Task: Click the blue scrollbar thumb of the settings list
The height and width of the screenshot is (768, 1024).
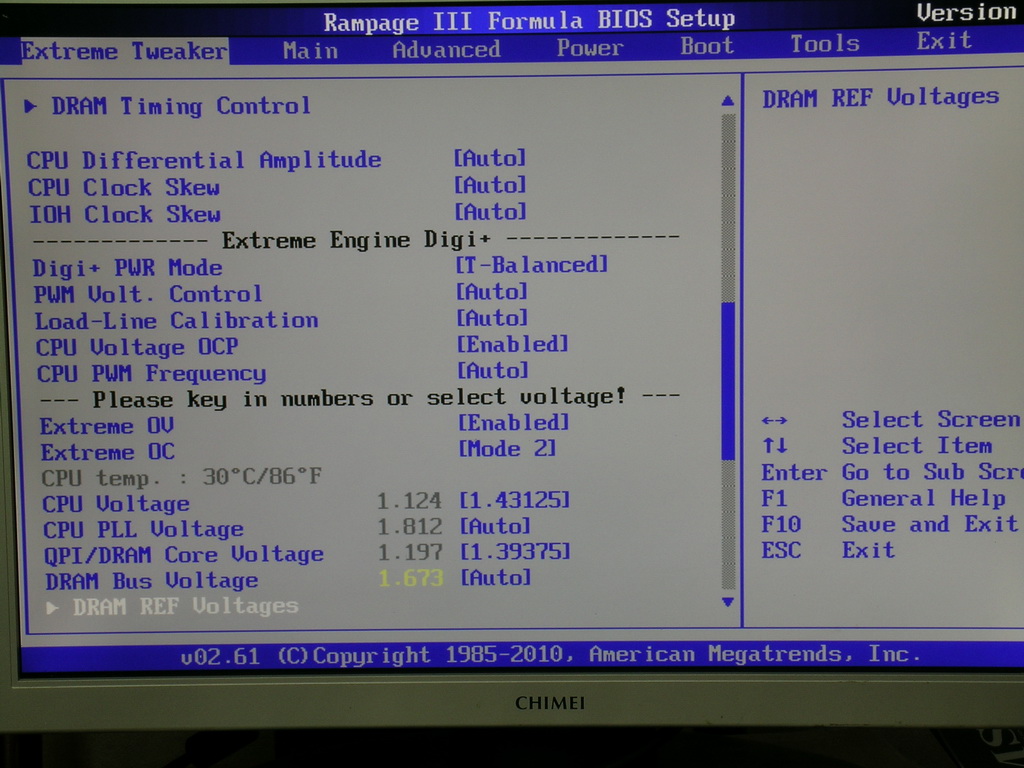Action: [x=728, y=381]
